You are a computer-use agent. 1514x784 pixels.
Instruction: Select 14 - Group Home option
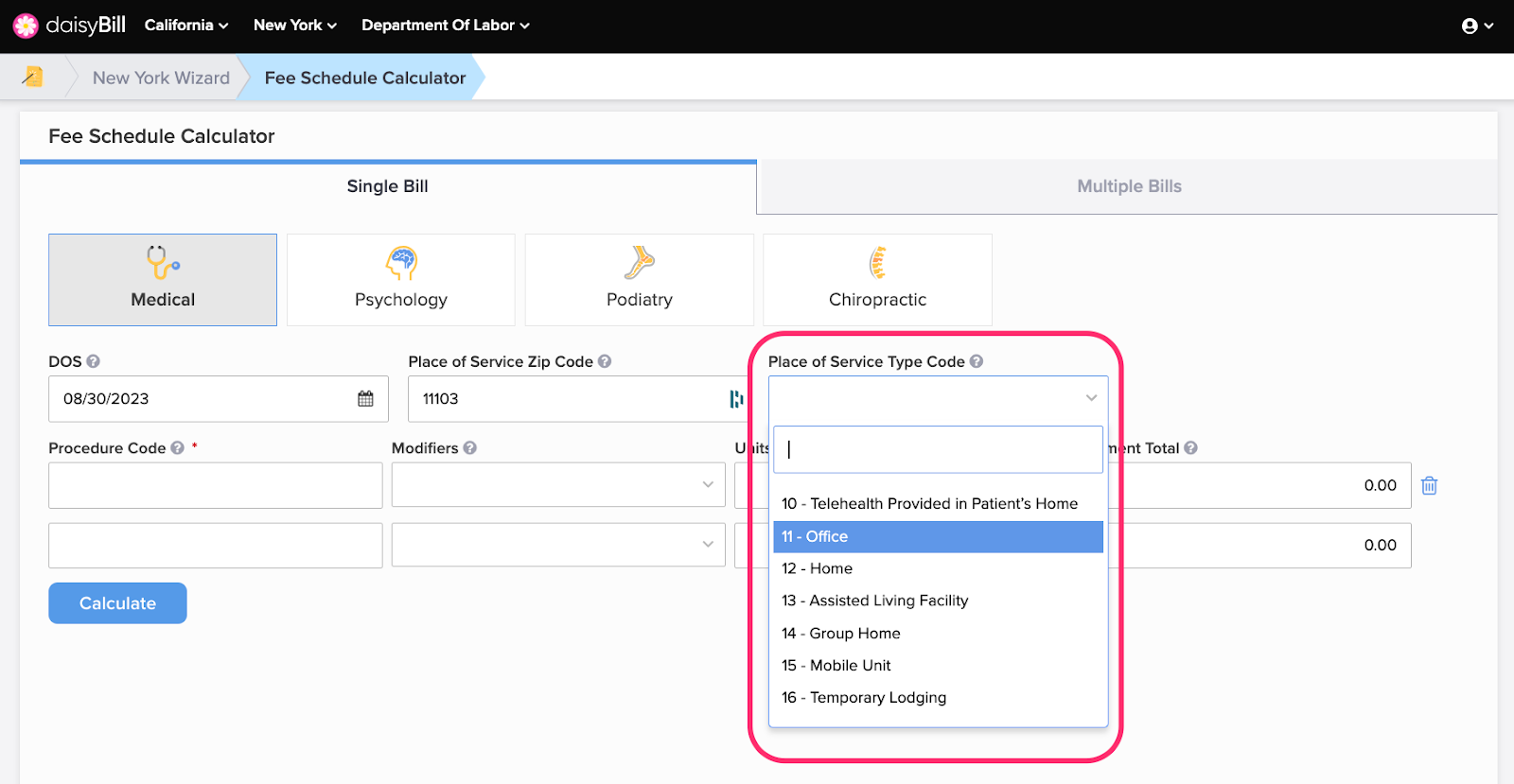point(938,634)
